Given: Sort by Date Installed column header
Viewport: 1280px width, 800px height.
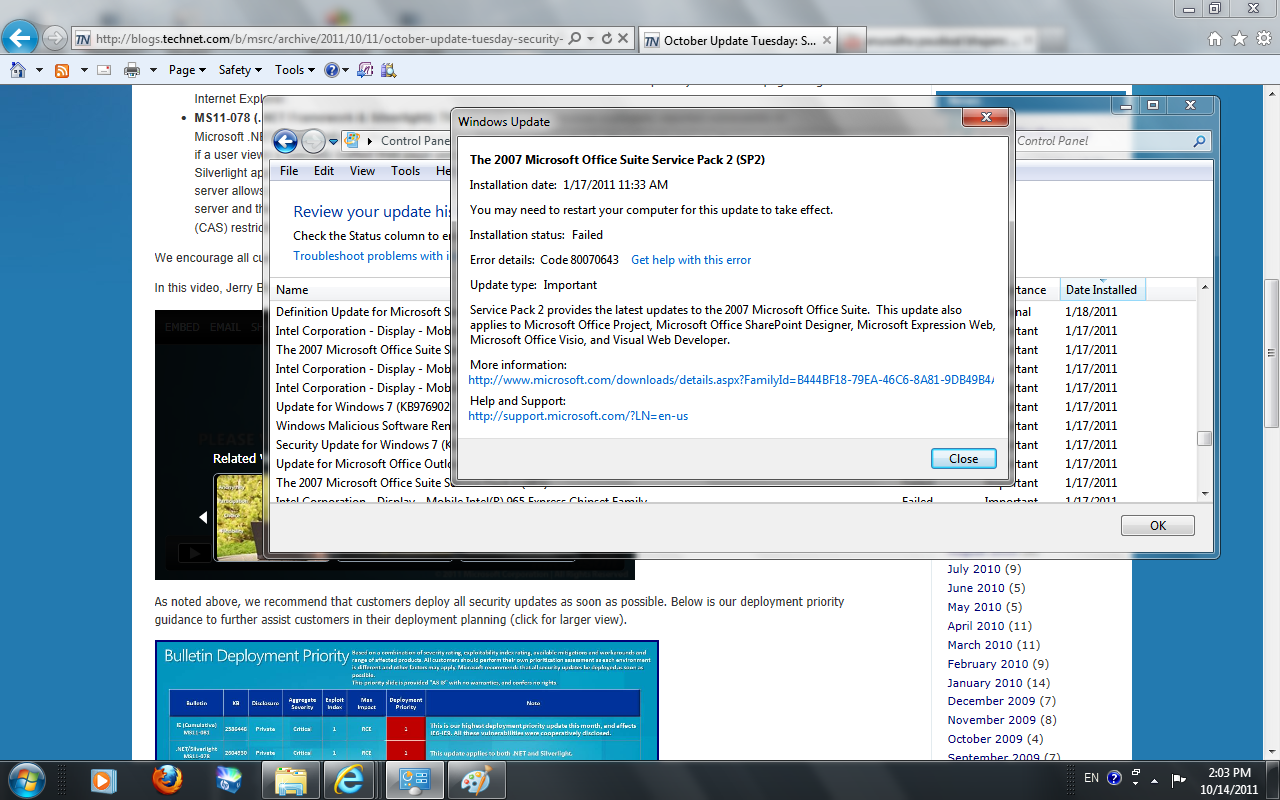Looking at the screenshot, I should [x=1101, y=290].
